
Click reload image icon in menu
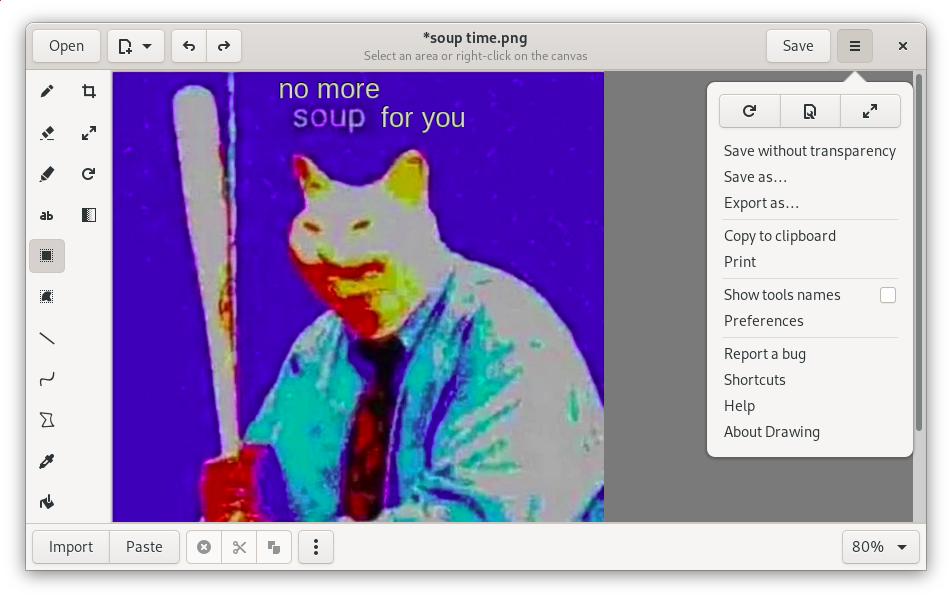point(749,111)
